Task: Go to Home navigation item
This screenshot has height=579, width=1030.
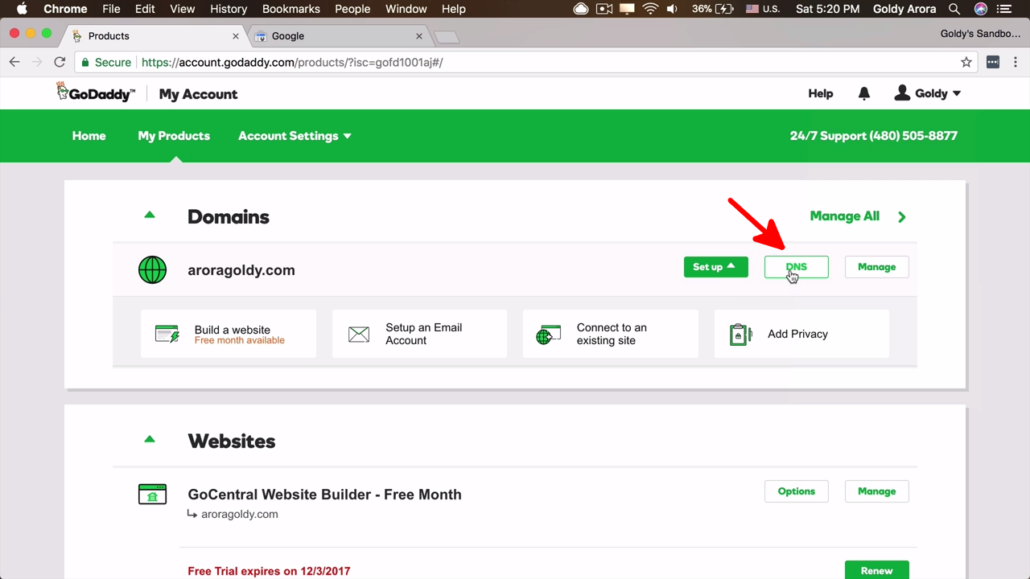Action: click(89, 136)
